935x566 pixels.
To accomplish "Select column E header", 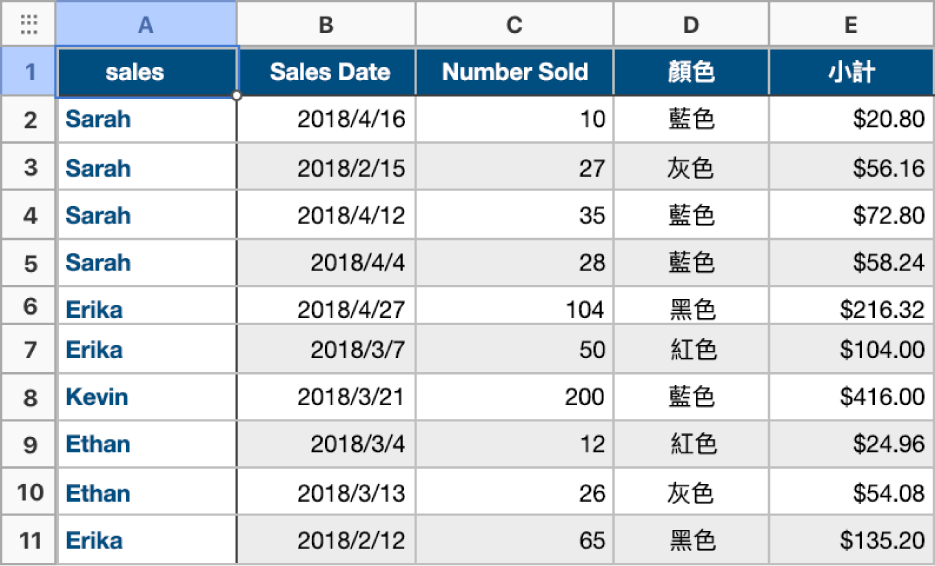I will click(x=850, y=25).
